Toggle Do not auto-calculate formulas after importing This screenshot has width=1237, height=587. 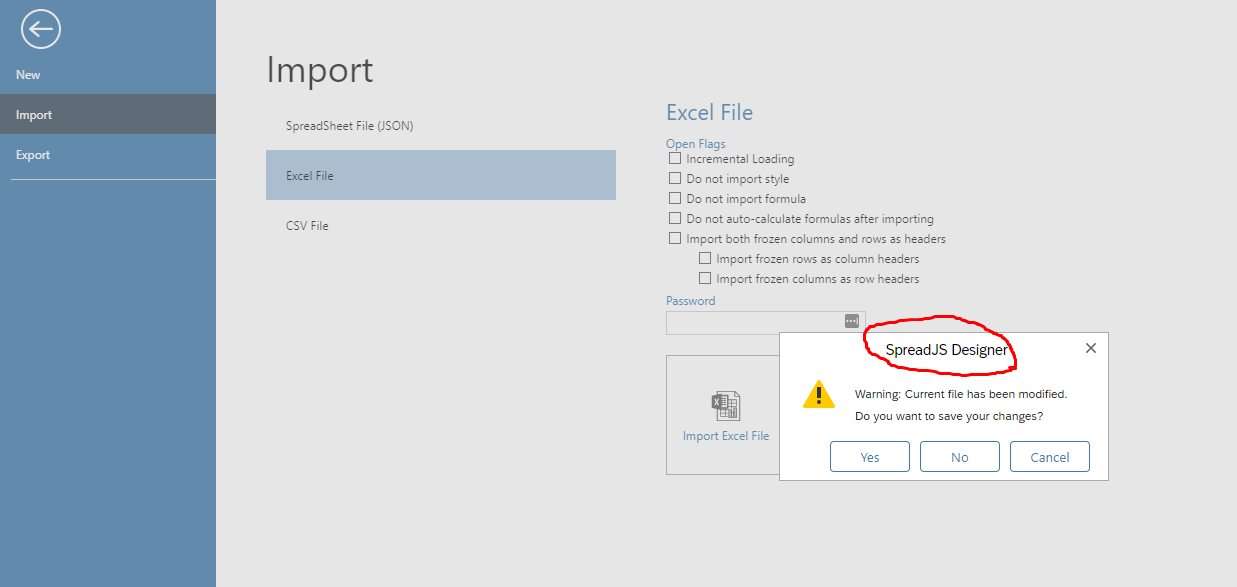click(x=675, y=218)
